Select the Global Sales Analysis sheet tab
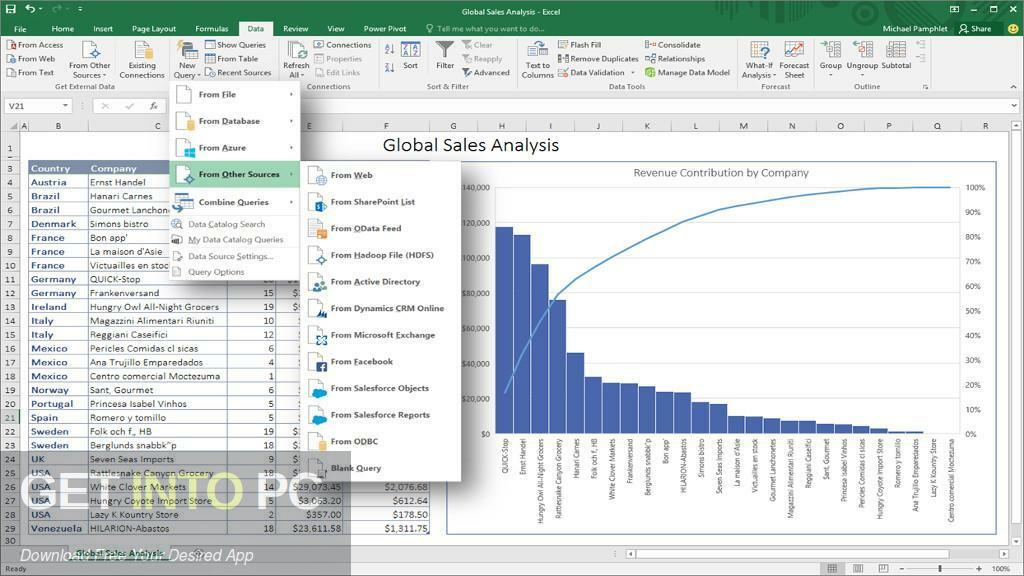 coord(119,553)
